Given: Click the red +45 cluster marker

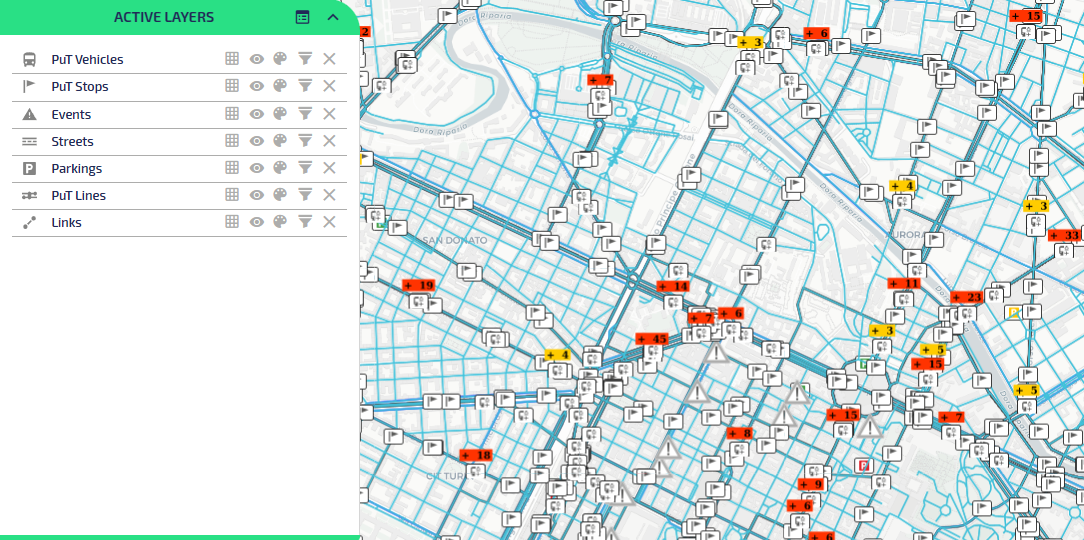Looking at the screenshot, I should click(652, 339).
